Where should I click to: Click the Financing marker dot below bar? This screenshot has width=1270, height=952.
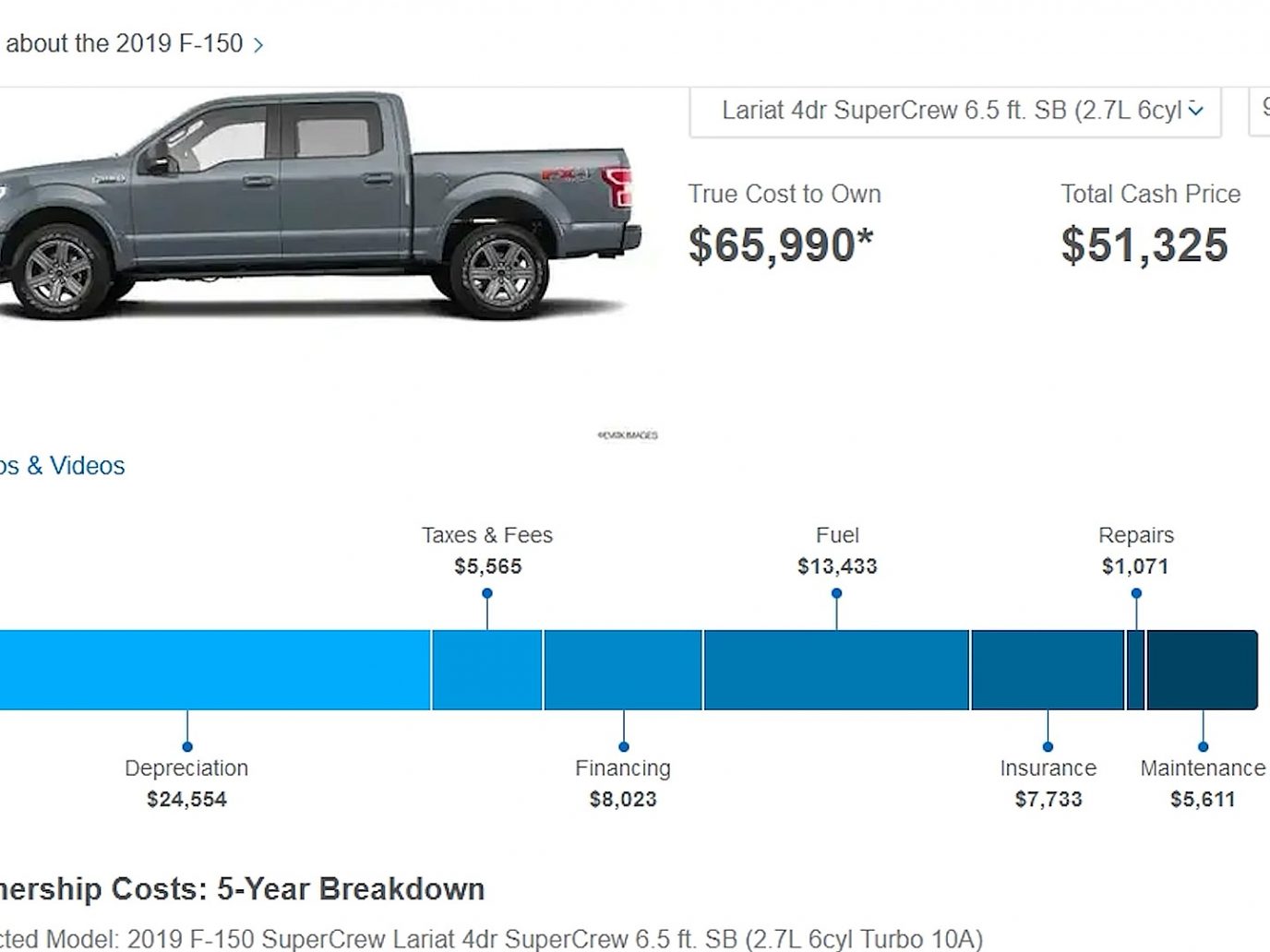pyautogui.click(x=624, y=746)
